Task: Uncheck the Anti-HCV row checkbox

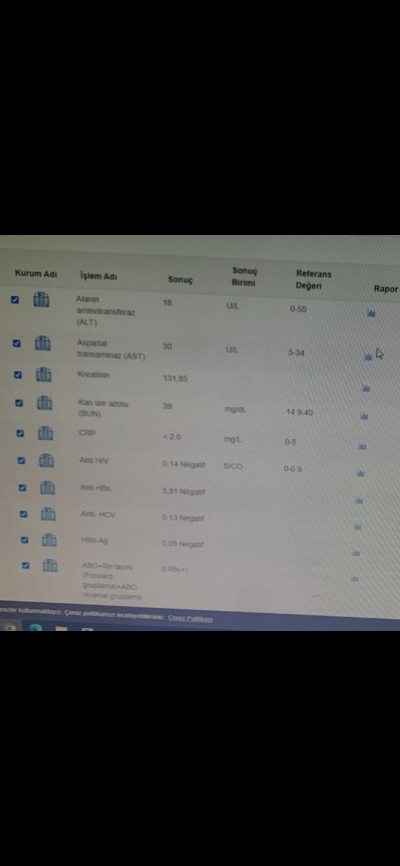Action: pos(23,514)
